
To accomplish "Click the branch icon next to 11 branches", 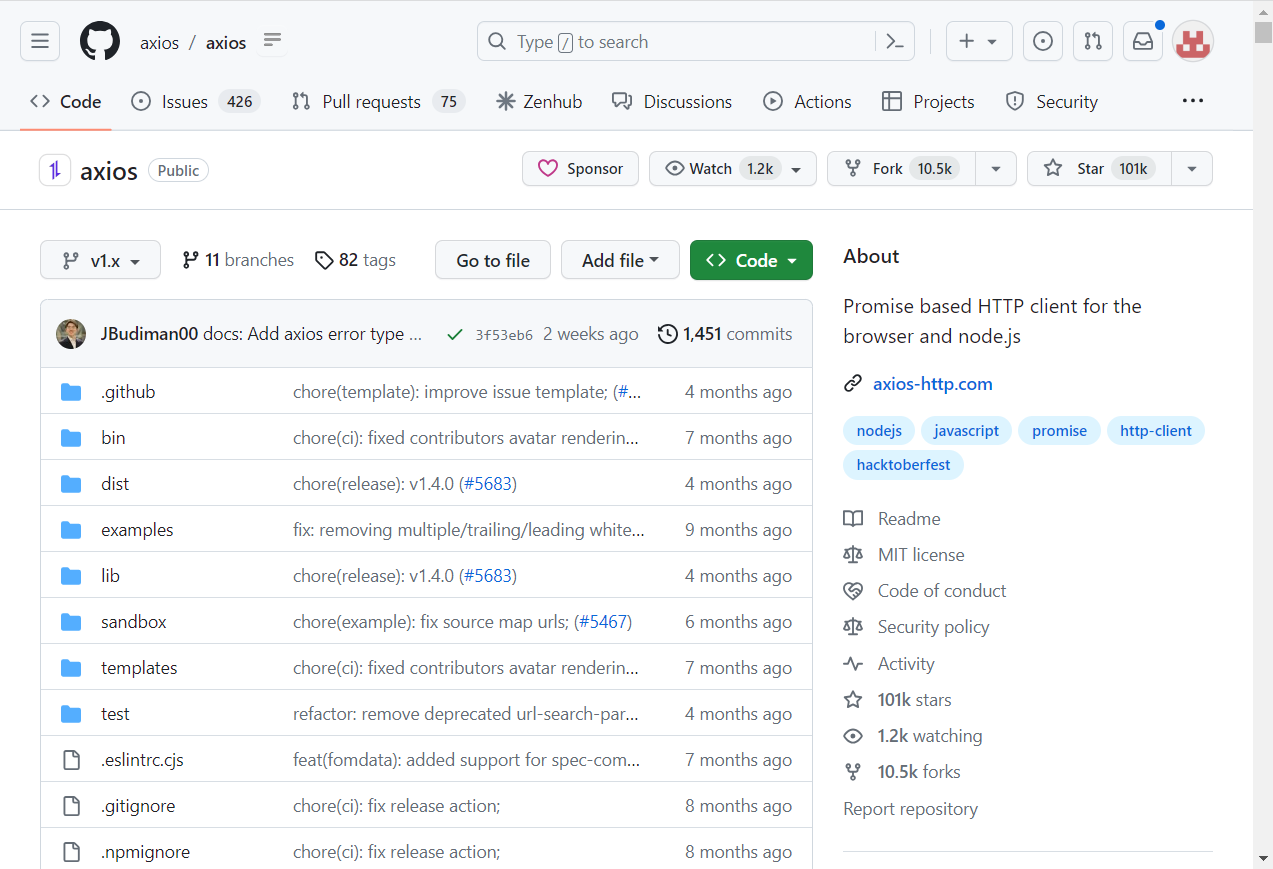I will [190, 260].
